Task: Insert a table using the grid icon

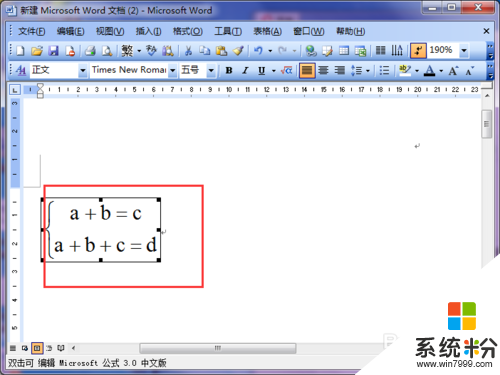Action: [344, 51]
